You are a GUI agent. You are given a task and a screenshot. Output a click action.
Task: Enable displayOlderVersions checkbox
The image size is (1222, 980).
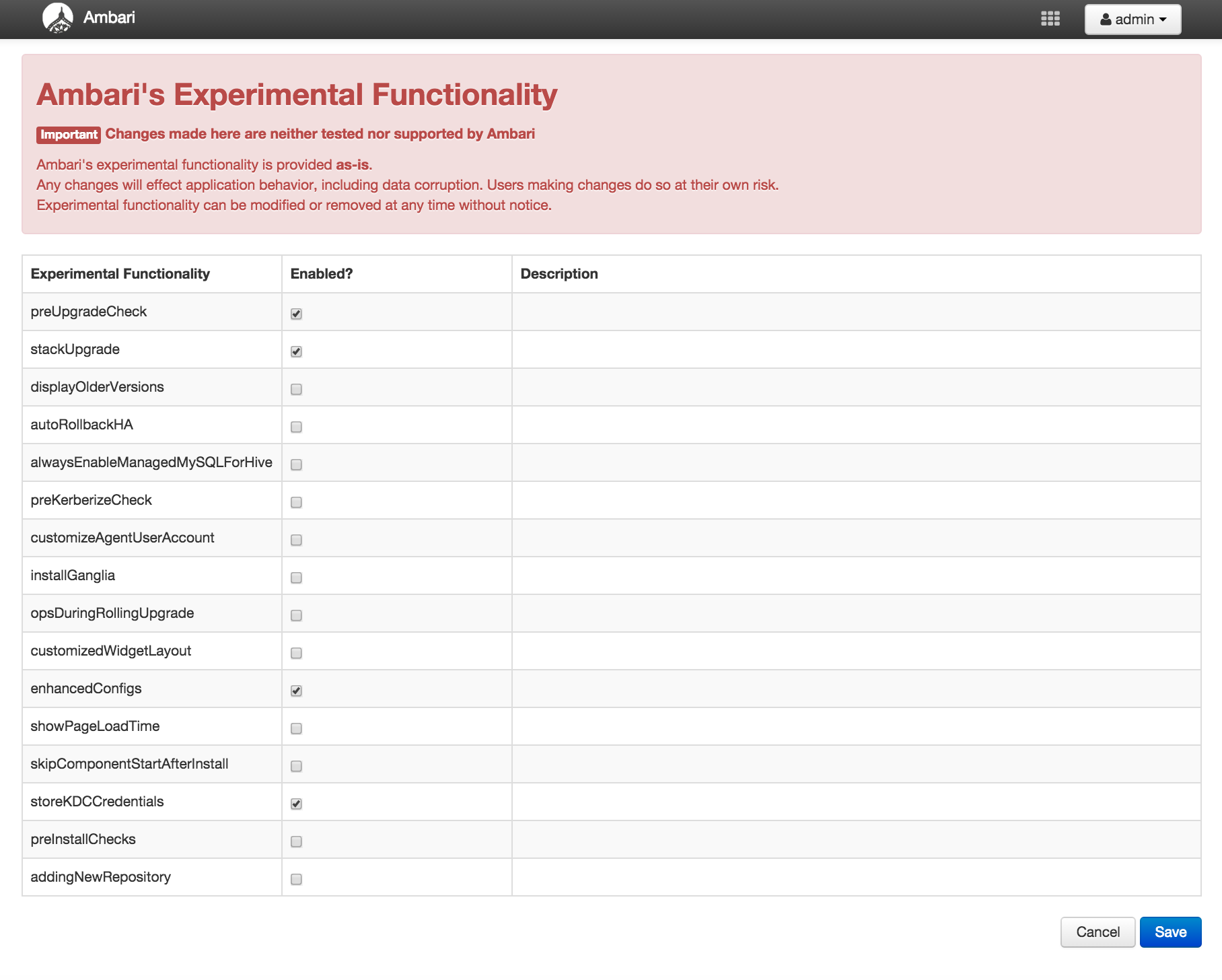click(x=296, y=389)
